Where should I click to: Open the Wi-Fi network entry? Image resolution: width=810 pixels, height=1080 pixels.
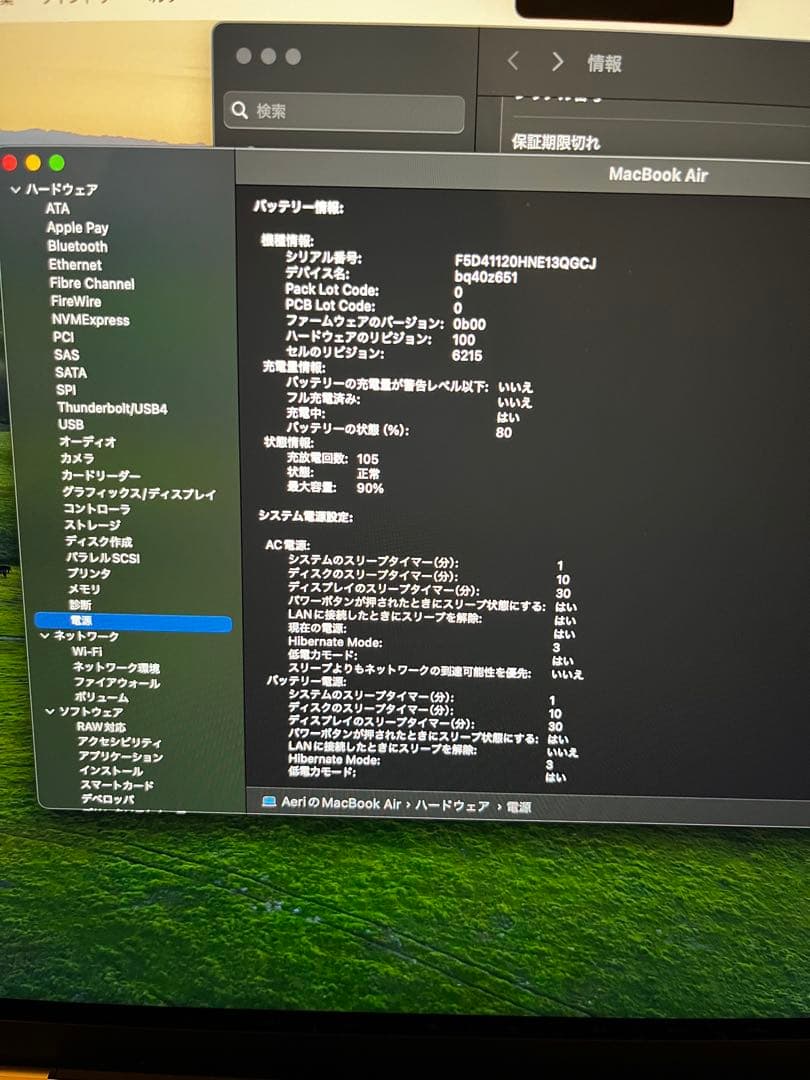pyautogui.click(x=86, y=652)
